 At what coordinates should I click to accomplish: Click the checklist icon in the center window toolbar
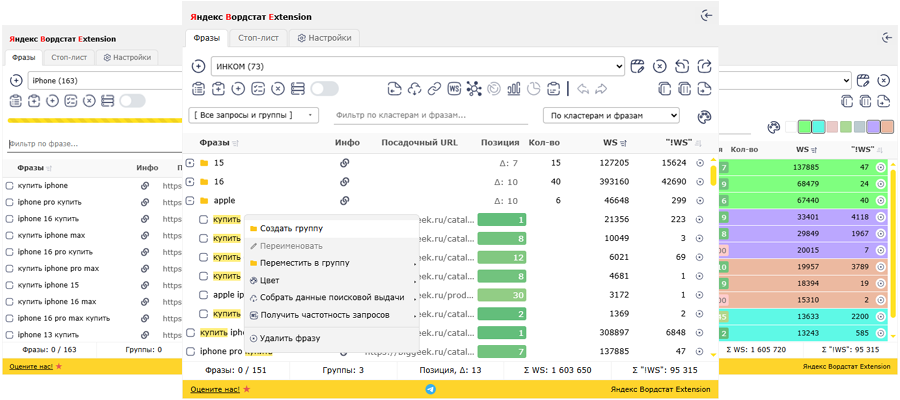click(x=258, y=89)
